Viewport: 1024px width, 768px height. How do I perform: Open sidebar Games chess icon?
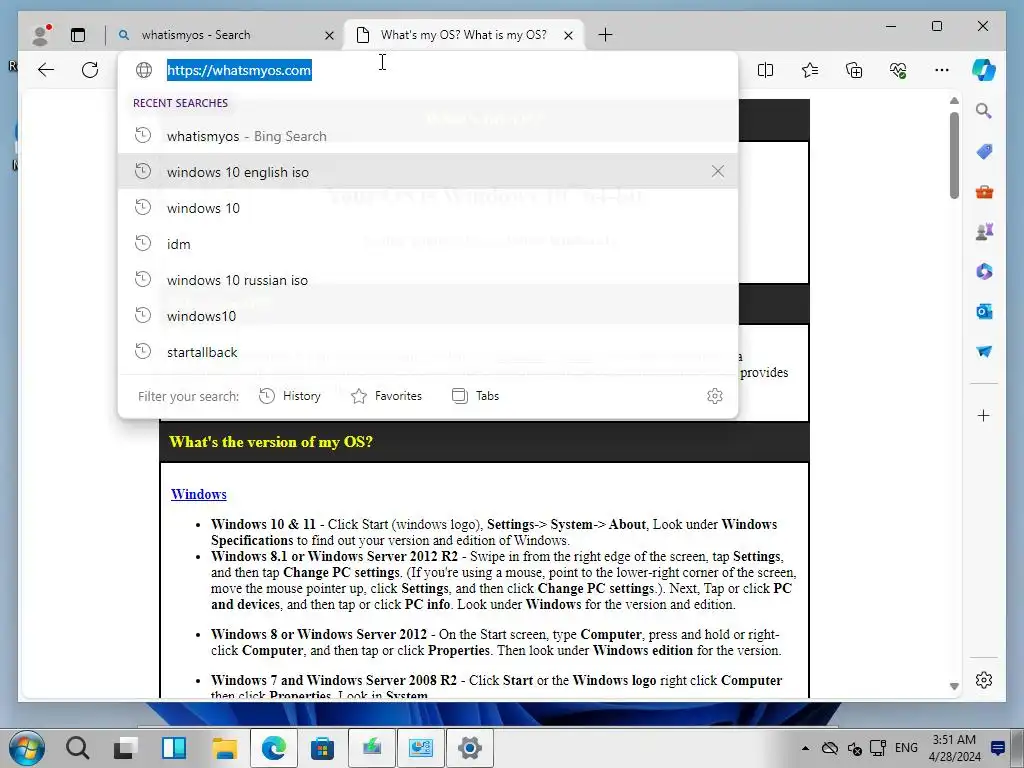984,231
